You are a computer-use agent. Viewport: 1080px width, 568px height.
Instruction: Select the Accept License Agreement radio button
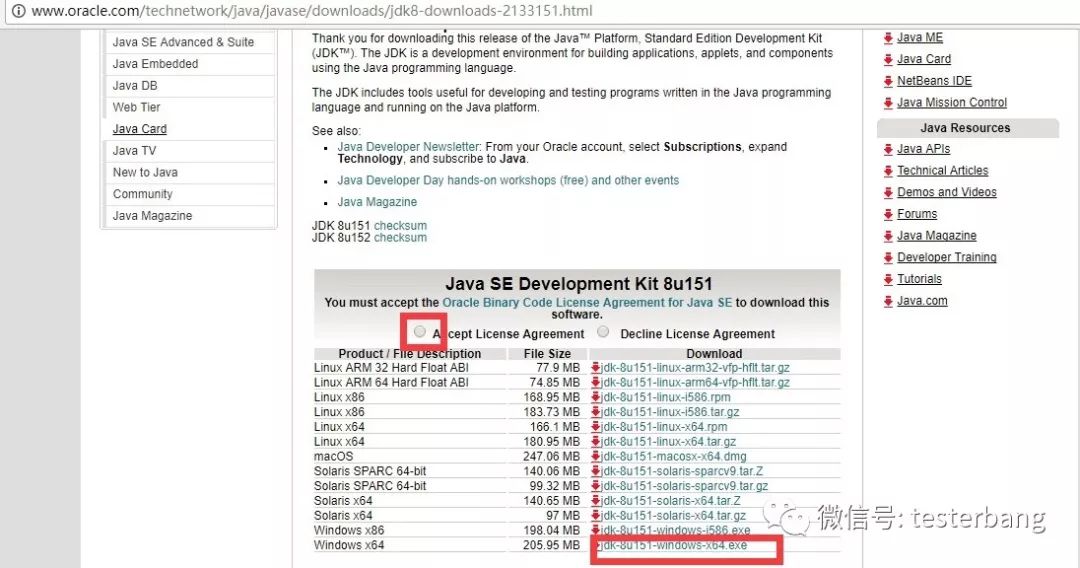[x=419, y=332]
